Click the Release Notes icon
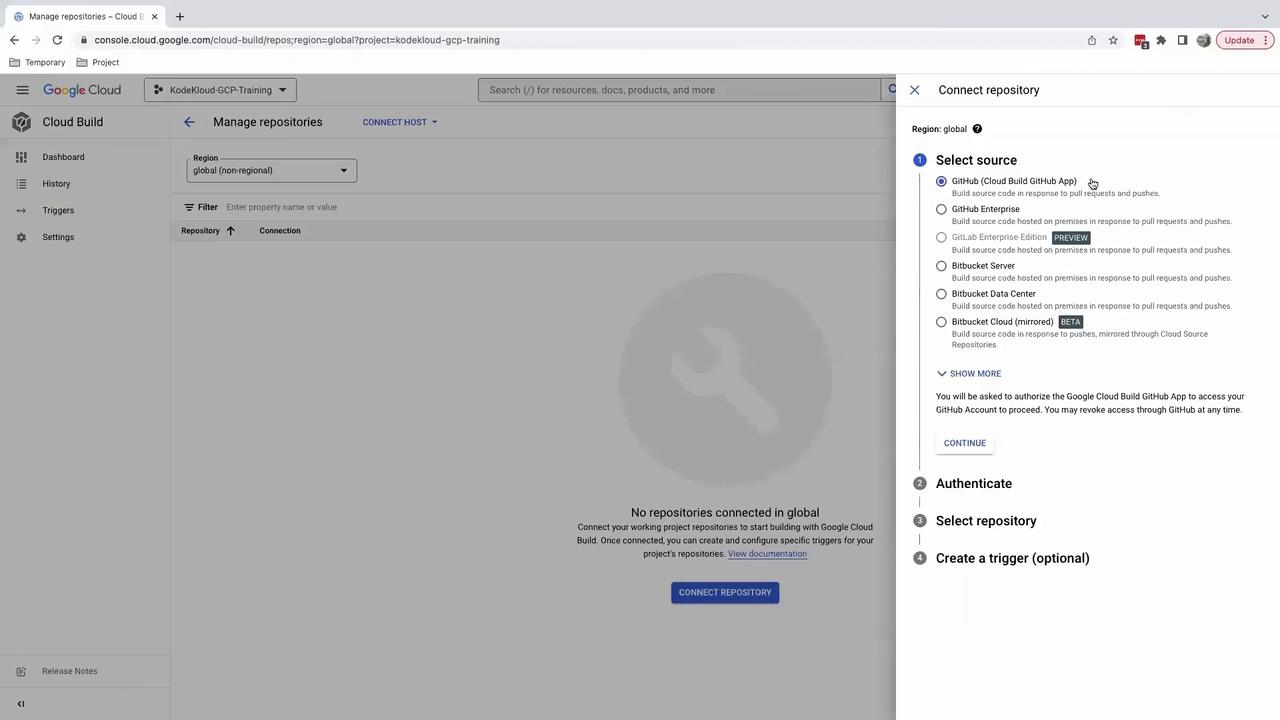1280x720 pixels. click(x=21, y=672)
